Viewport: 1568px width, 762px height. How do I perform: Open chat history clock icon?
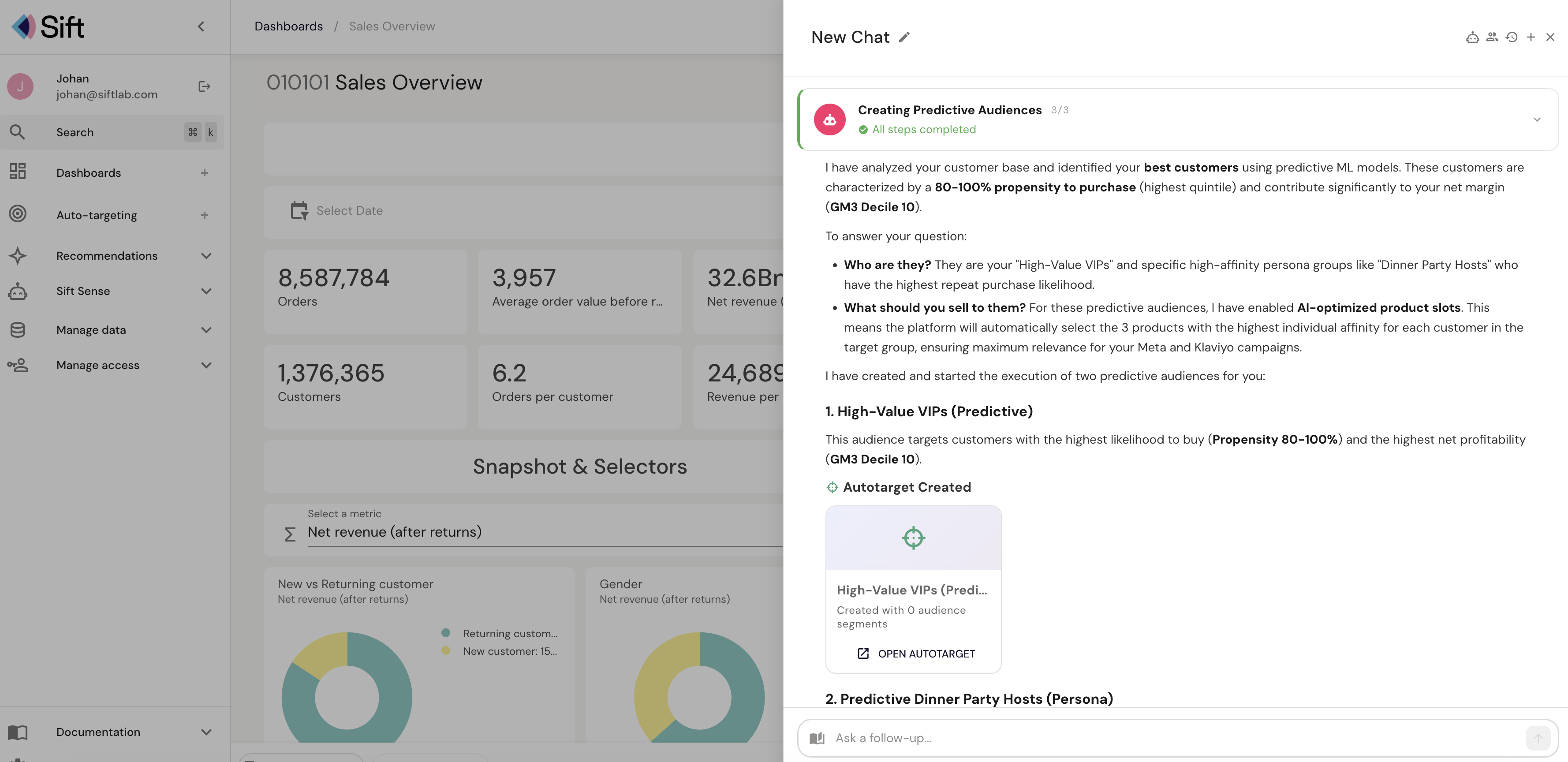coord(1512,38)
